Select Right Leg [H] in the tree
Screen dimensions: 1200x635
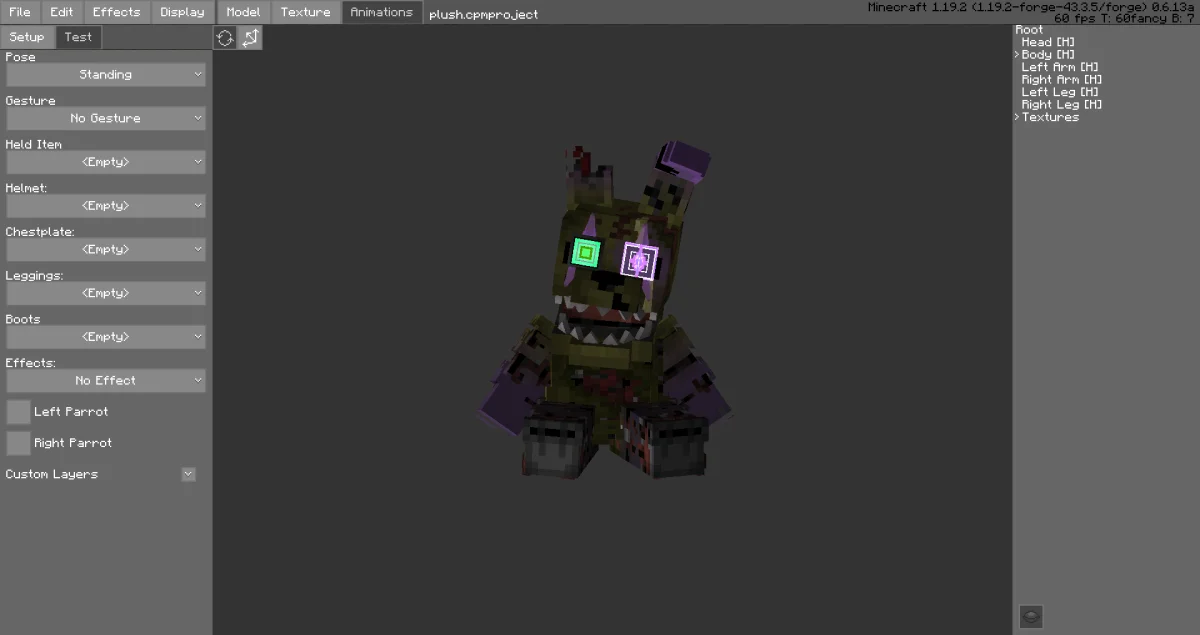pos(1062,105)
